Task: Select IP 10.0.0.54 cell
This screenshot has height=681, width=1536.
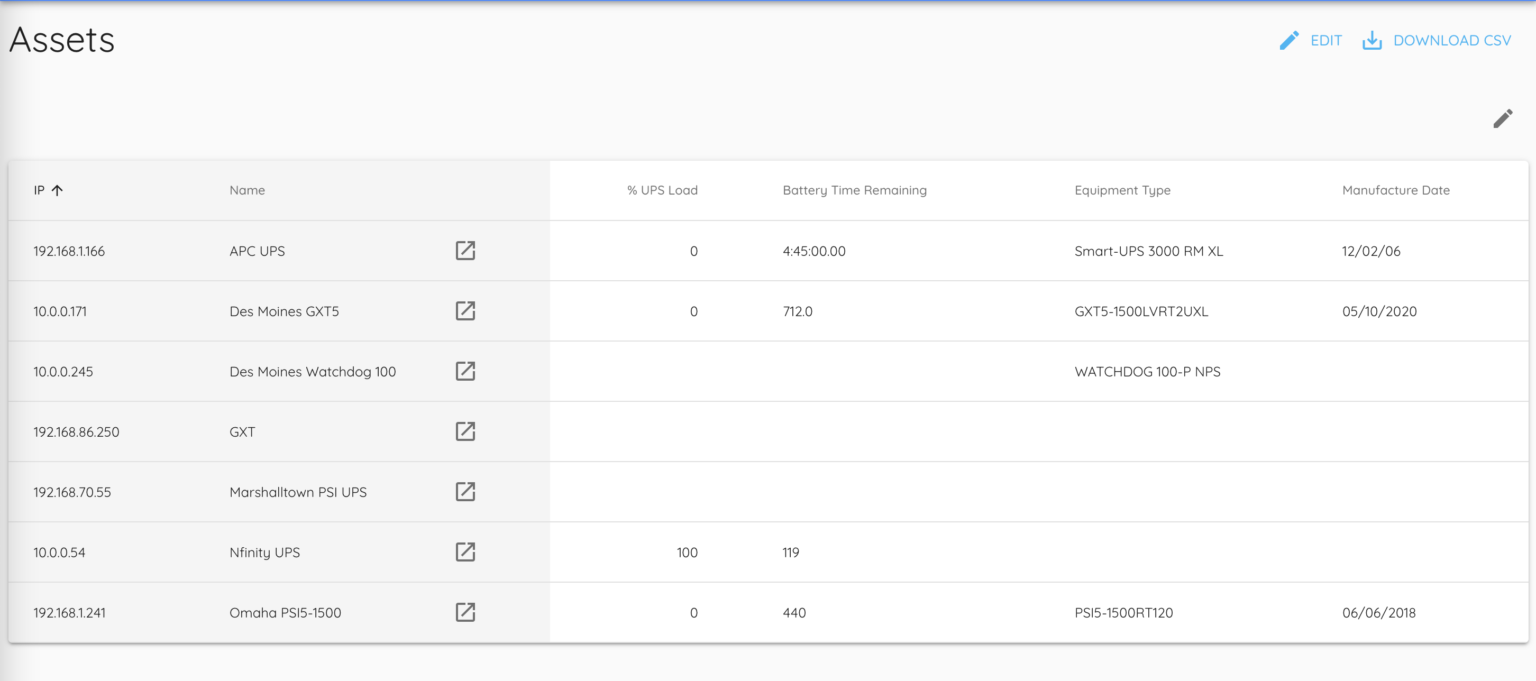Action: (x=59, y=552)
